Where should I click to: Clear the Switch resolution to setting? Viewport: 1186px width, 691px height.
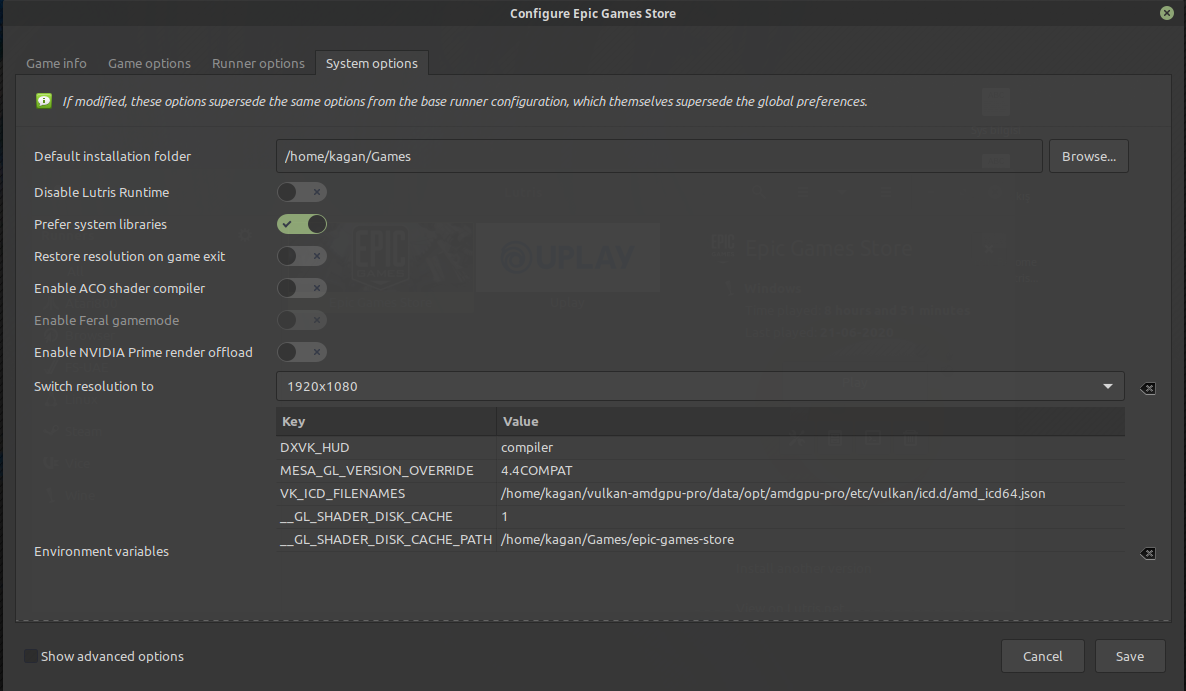1147,389
